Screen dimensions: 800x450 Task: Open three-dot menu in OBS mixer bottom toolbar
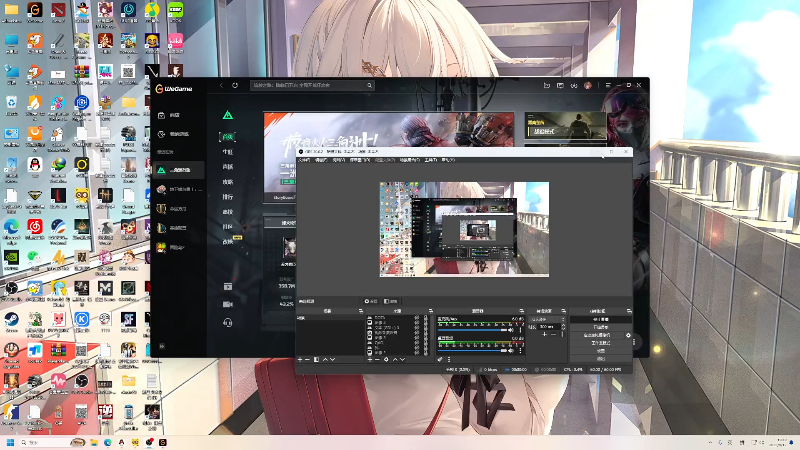pos(449,360)
